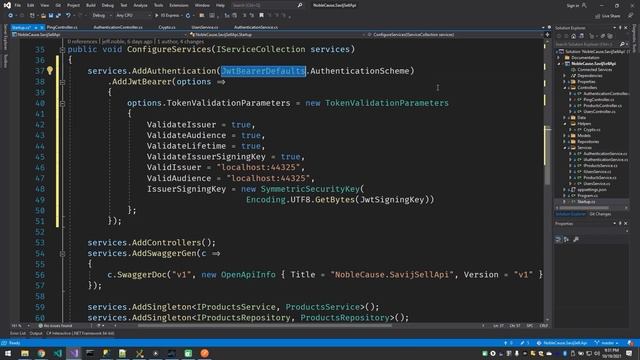Switch to the PingController.cs tab
The image size is (640, 360).
(x=62, y=27)
